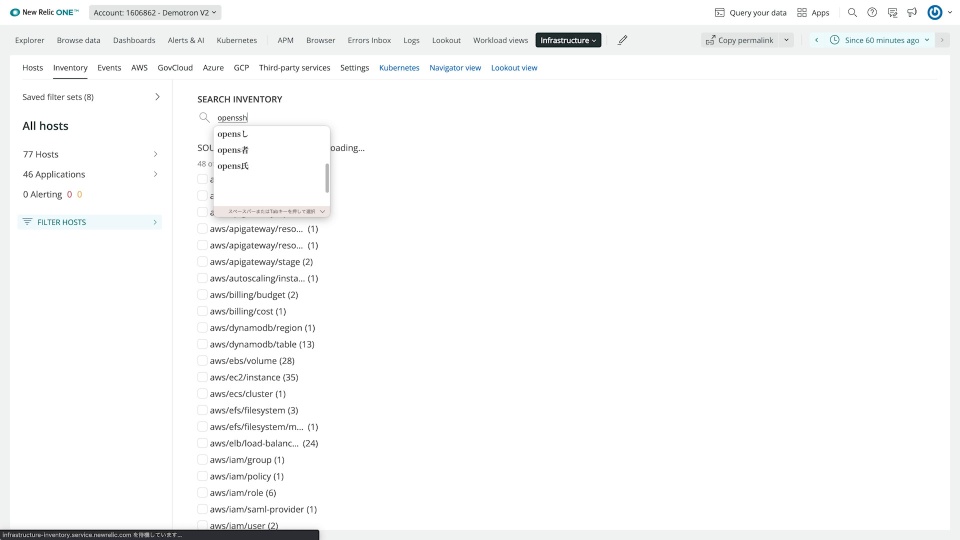Expand the 77 Hosts row
Viewport: 960px width, 540px height.
coord(90,154)
